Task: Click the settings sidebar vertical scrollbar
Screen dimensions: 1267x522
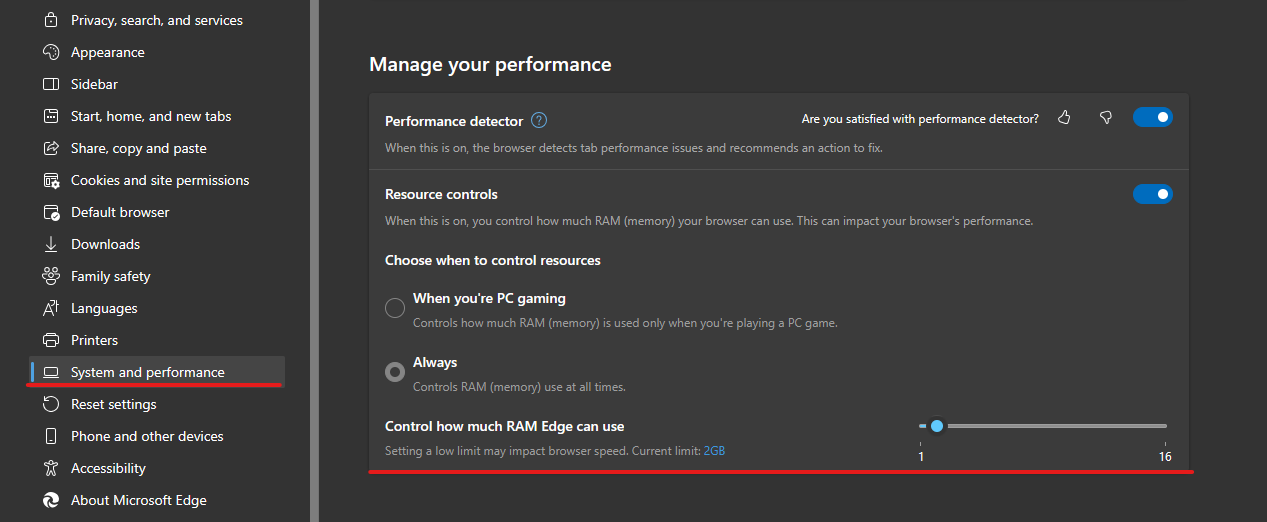Action: coord(314,261)
